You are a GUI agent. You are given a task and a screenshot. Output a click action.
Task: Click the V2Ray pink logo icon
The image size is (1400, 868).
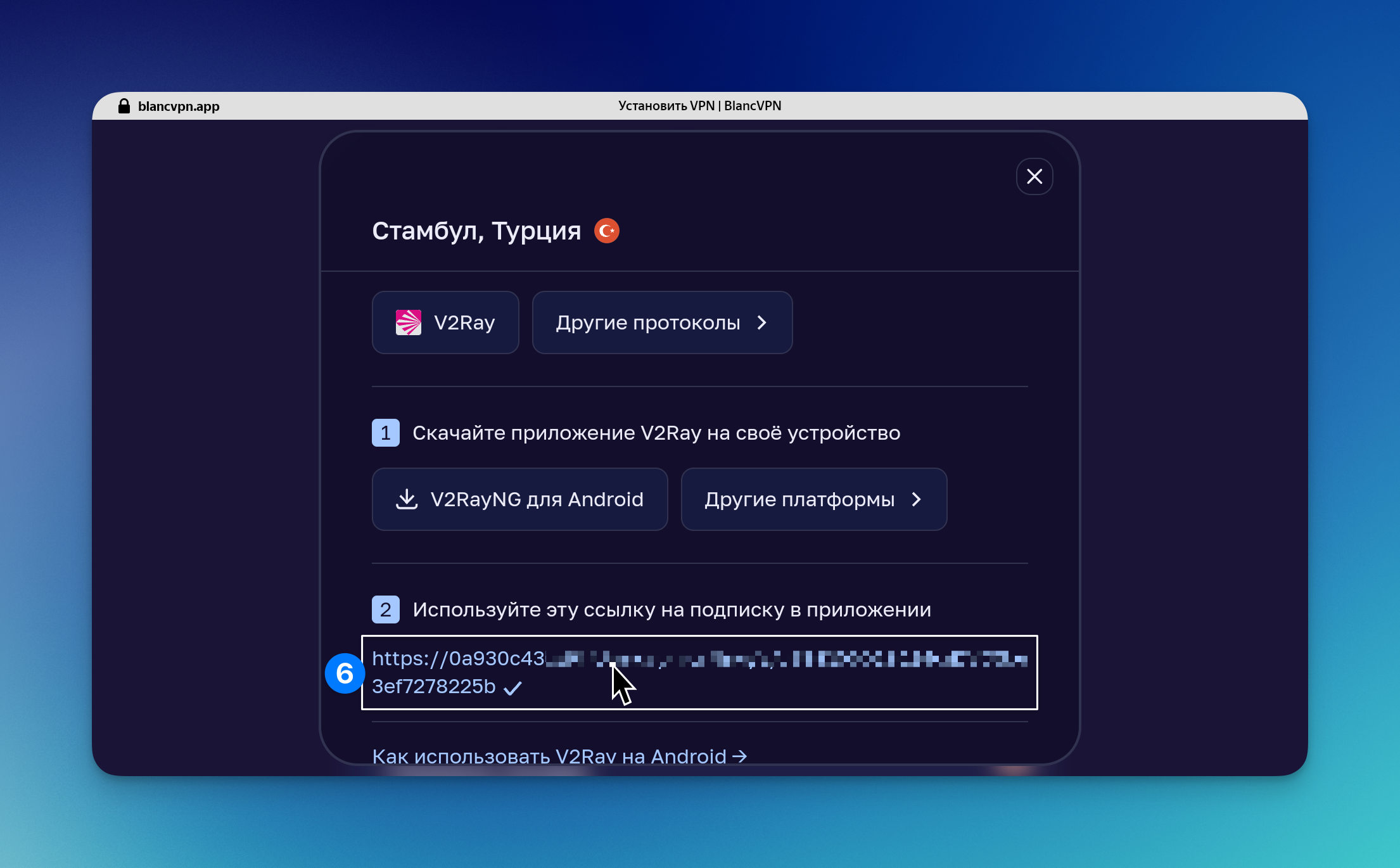409,322
